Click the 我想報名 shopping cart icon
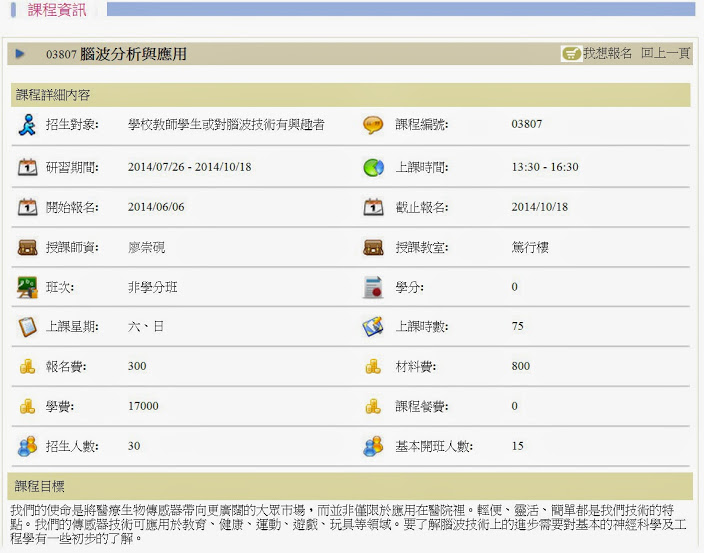 [571, 54]
